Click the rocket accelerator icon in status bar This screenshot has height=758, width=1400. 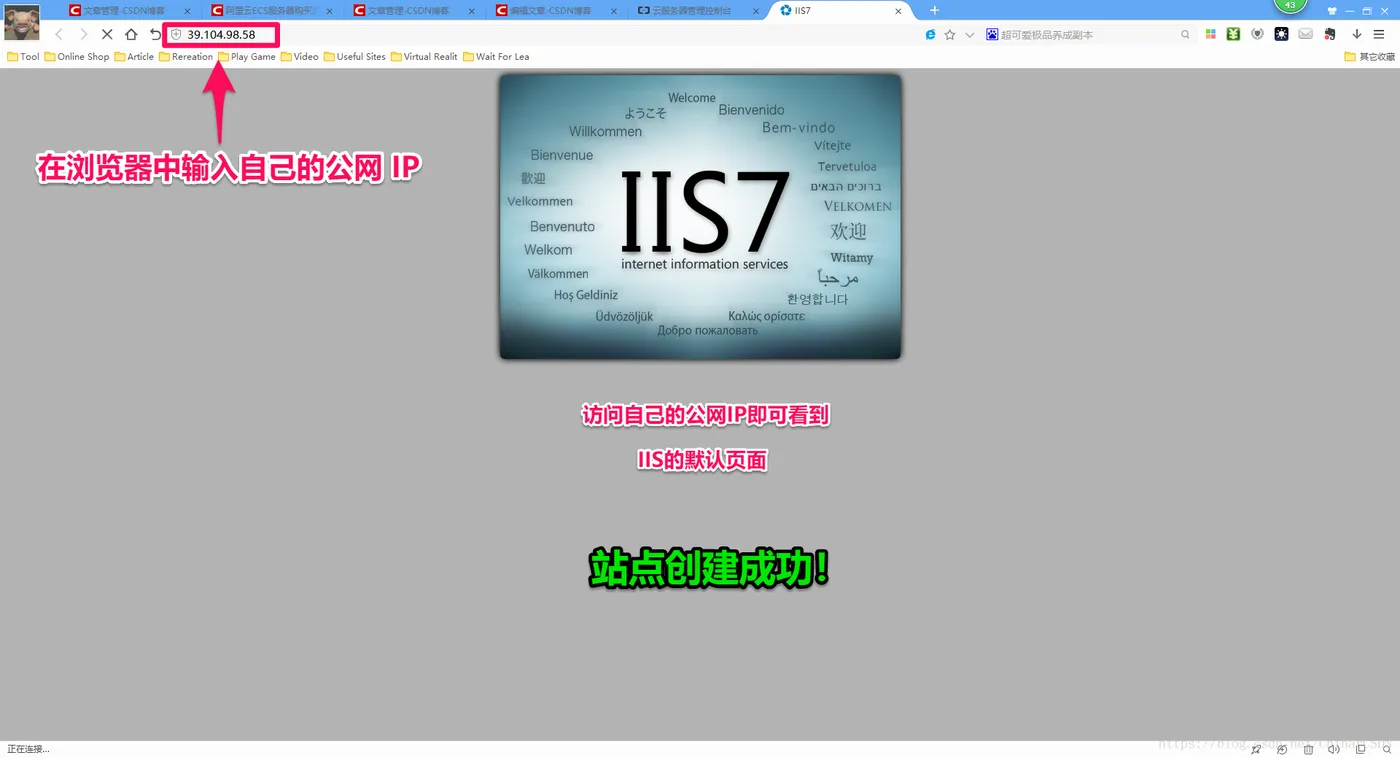point(1257,749)
